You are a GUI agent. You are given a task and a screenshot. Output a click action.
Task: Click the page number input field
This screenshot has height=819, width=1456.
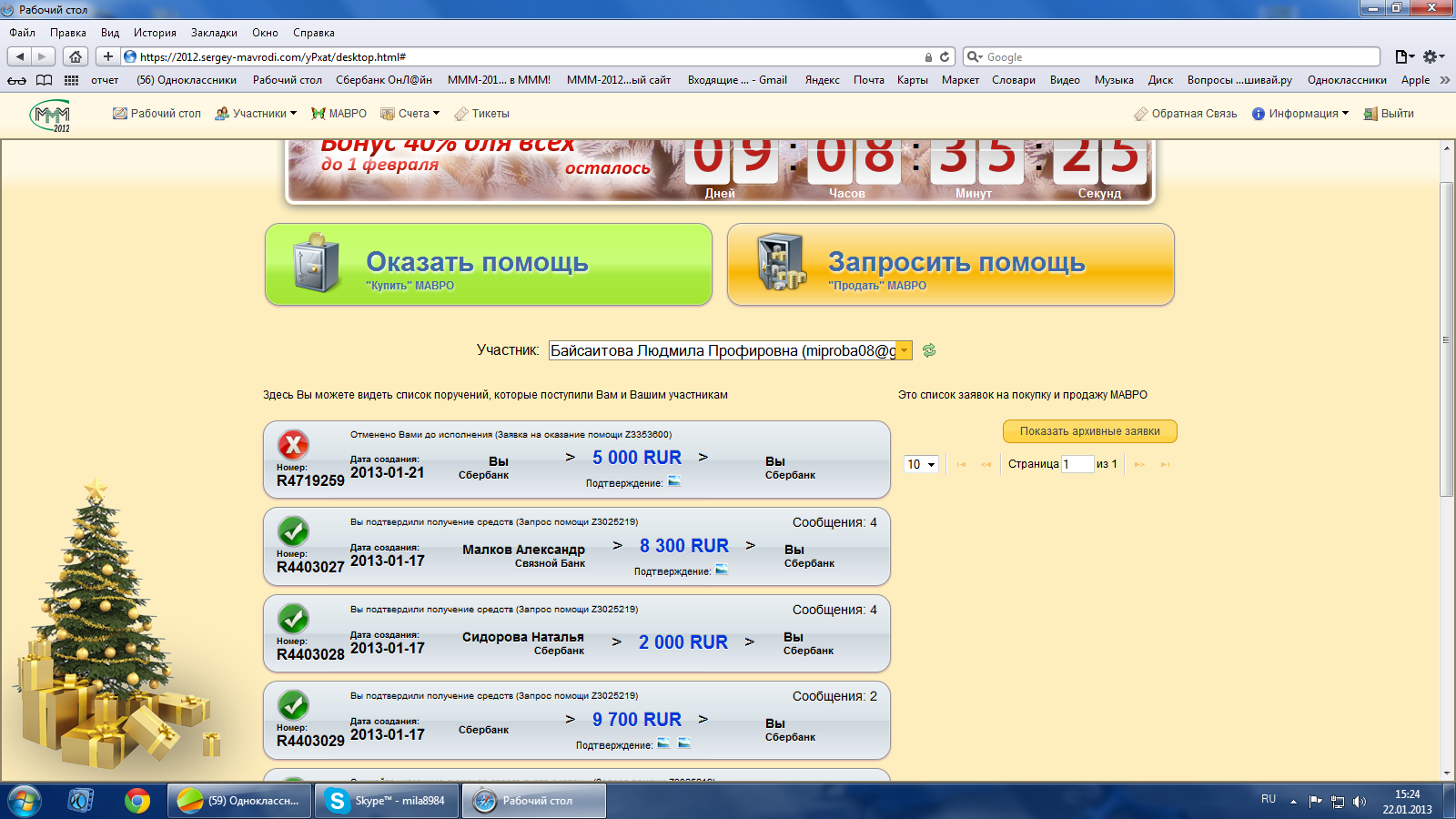tap(1077, 464)
